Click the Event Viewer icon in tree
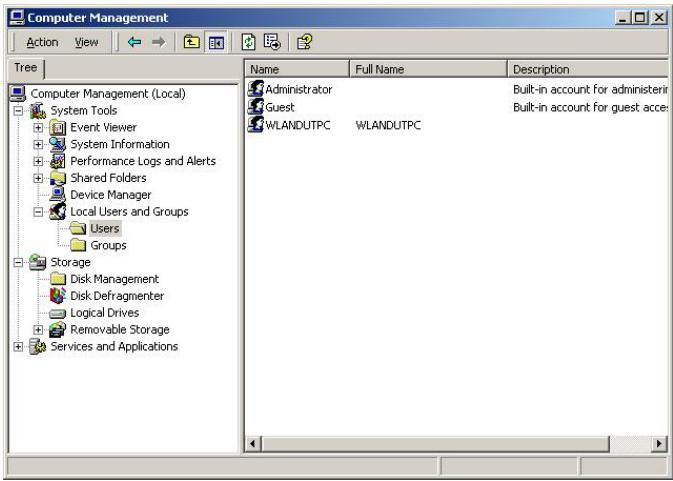Screen dimensions: 673x481 tap(58, 127)
